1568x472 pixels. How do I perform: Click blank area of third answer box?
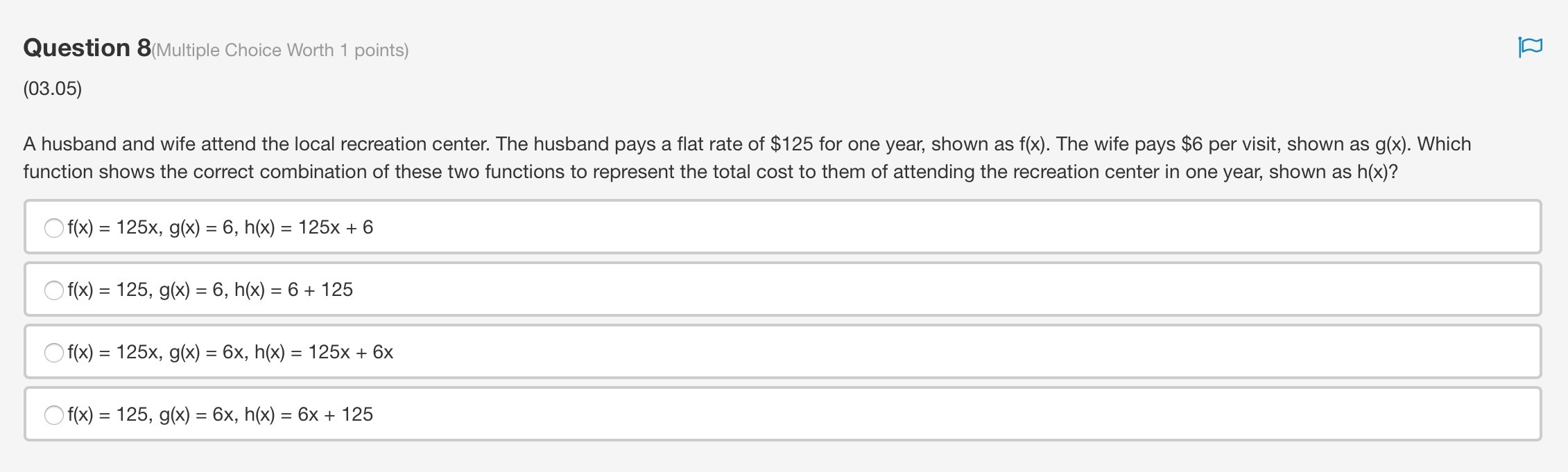[x=902, y=352]
